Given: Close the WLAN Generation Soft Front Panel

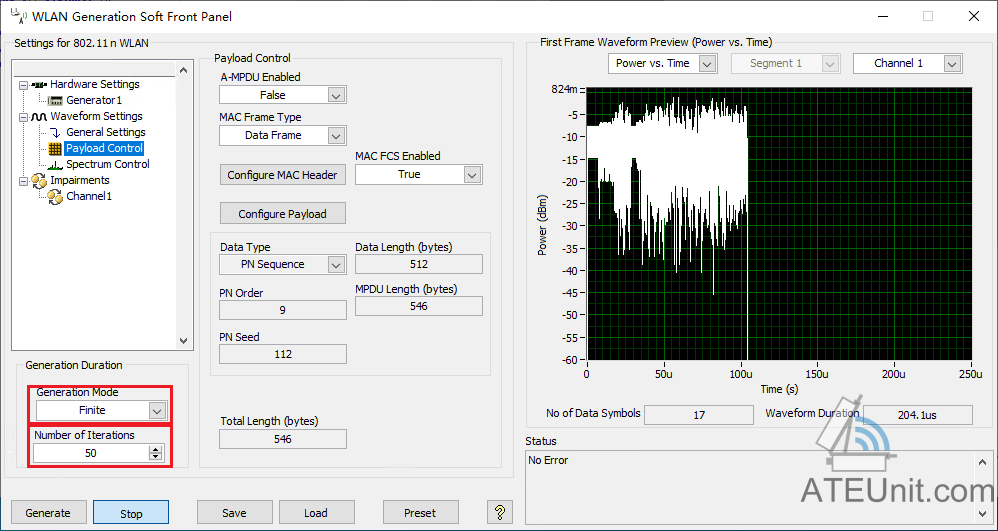Looking at the screenshot, I should [974, 17].
